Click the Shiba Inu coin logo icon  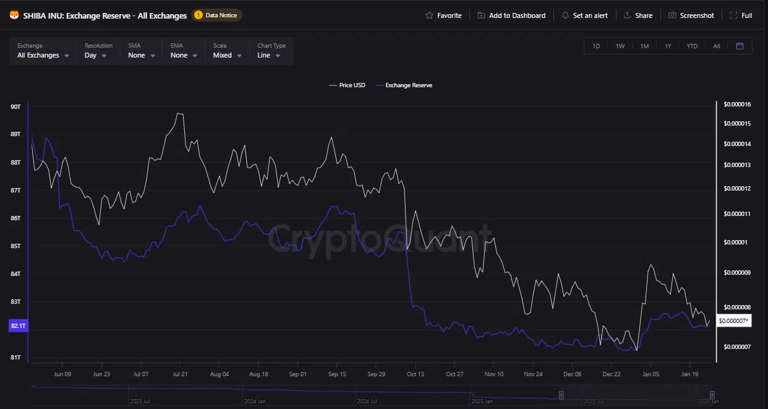pos(14,16)
